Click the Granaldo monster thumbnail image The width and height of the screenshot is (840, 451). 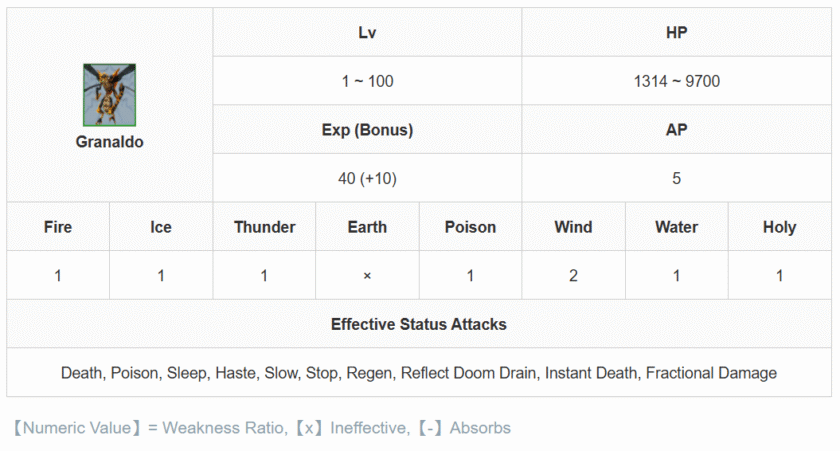109,95
